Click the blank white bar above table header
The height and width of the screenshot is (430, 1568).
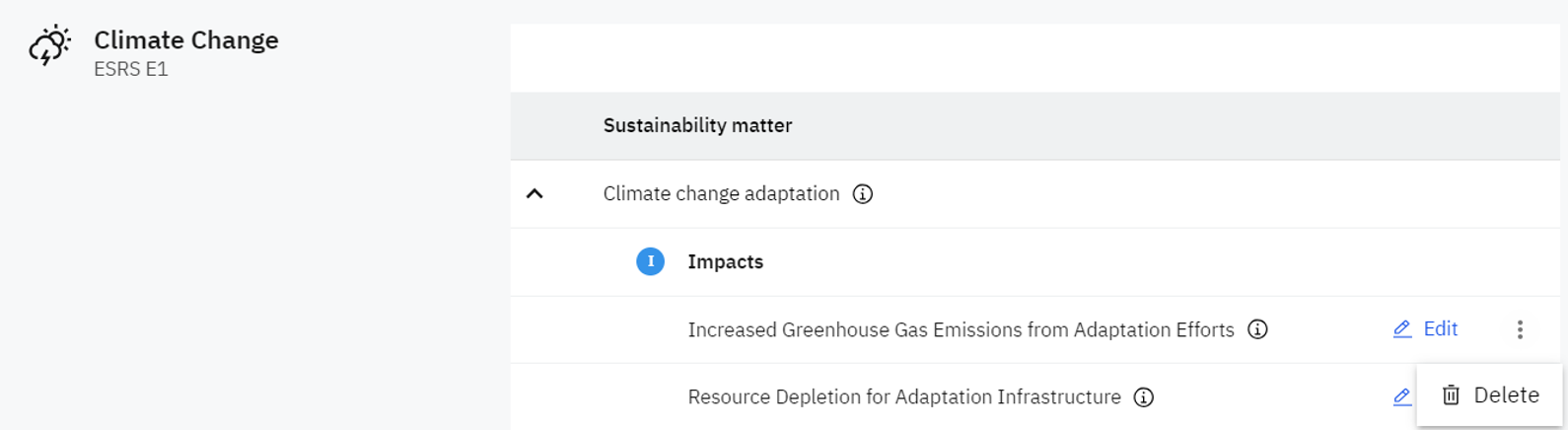tap(1033, 58)
